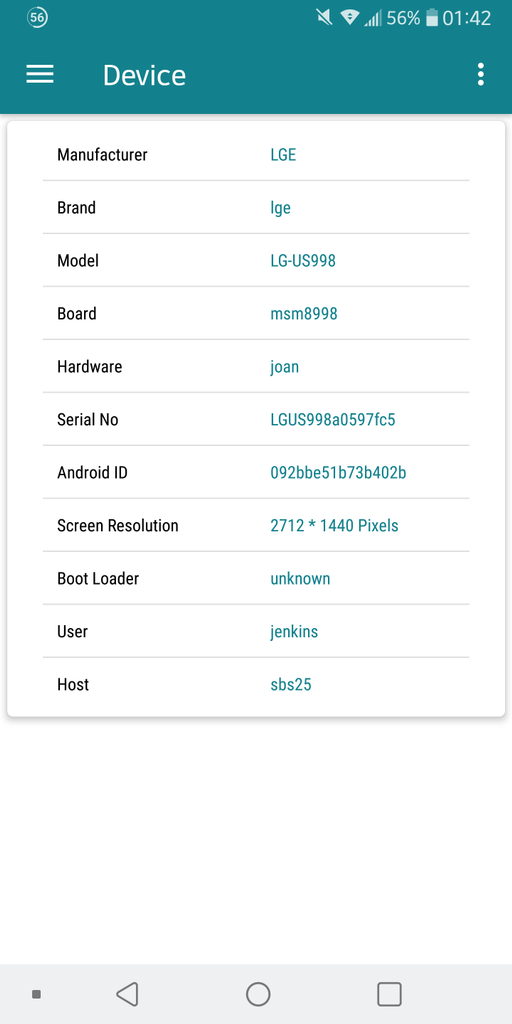The height and width of the screenshot is (1024, 512).
Task: Tap the jenkins user value
Action: tap(295, 632)
